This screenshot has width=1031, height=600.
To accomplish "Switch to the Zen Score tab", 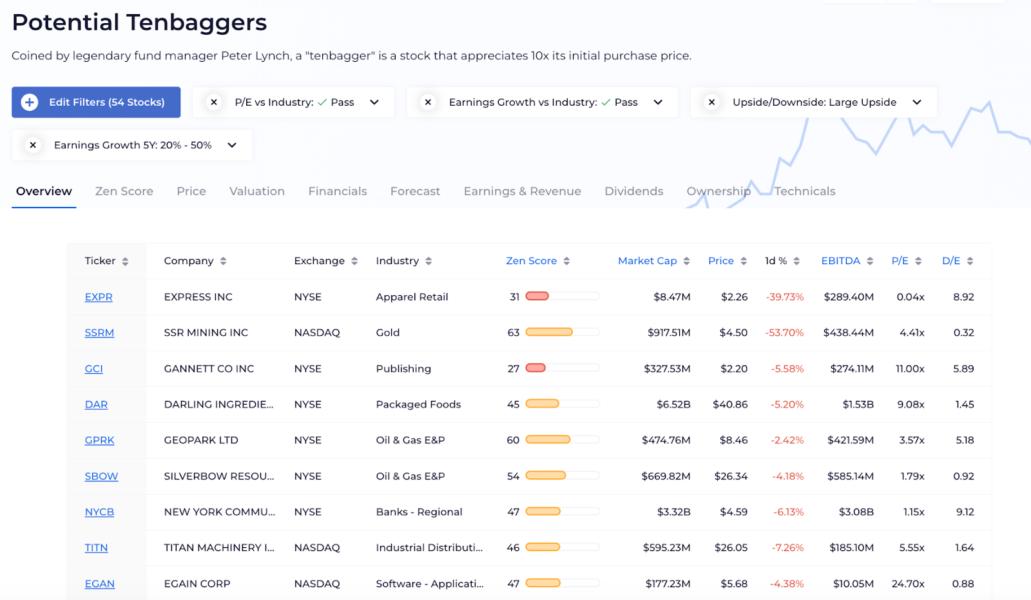I will coord(124,191).
